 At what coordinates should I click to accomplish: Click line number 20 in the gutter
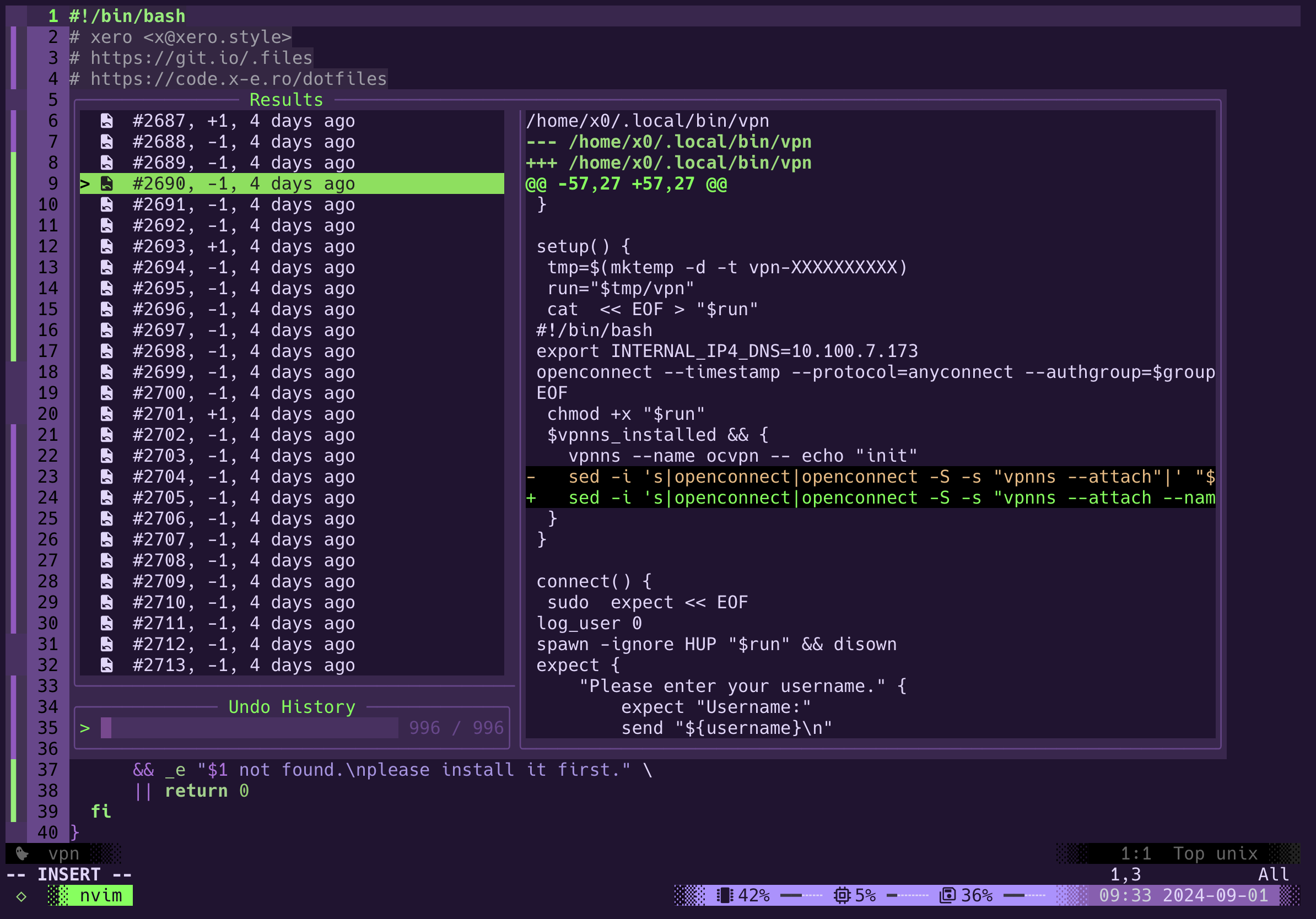pos(48,414)
